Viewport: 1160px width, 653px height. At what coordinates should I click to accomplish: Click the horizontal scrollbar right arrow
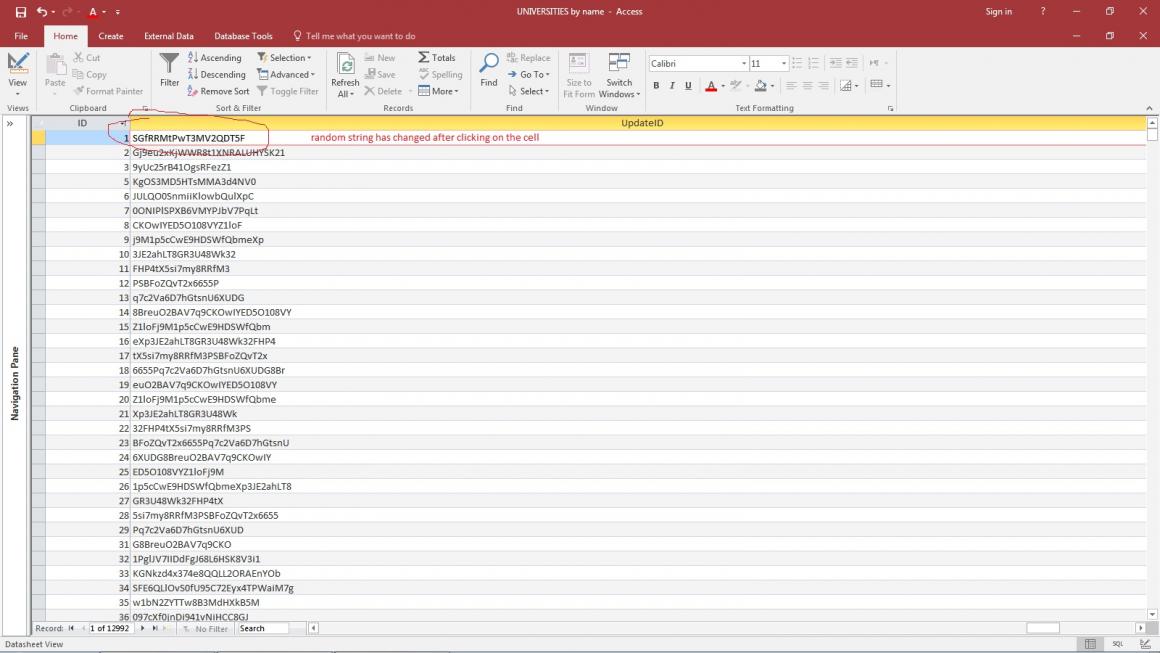coord(1140,629)
